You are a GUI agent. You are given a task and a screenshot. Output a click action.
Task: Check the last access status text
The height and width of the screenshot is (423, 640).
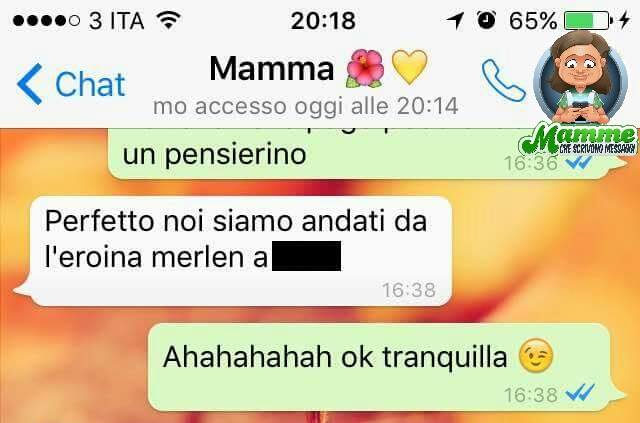(306, 106)
